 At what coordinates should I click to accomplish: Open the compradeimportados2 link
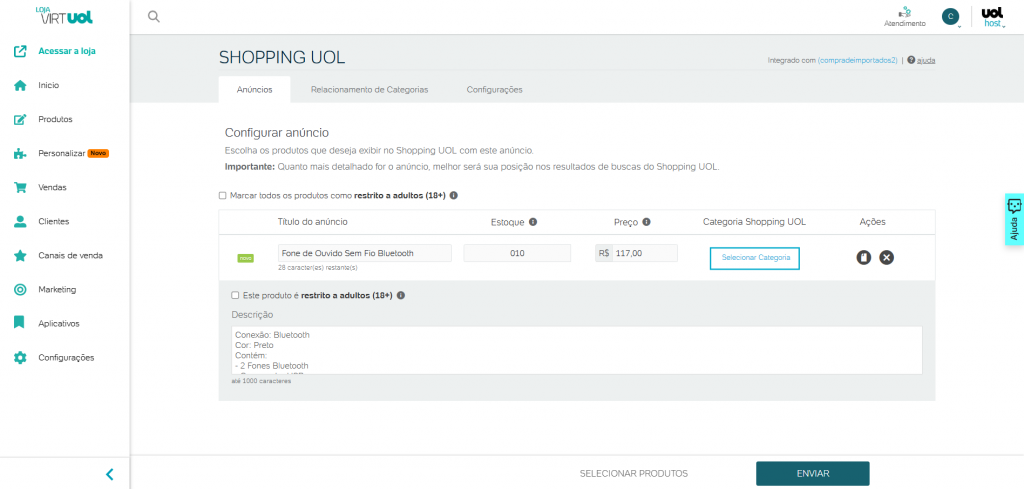[x=857, y=60]
